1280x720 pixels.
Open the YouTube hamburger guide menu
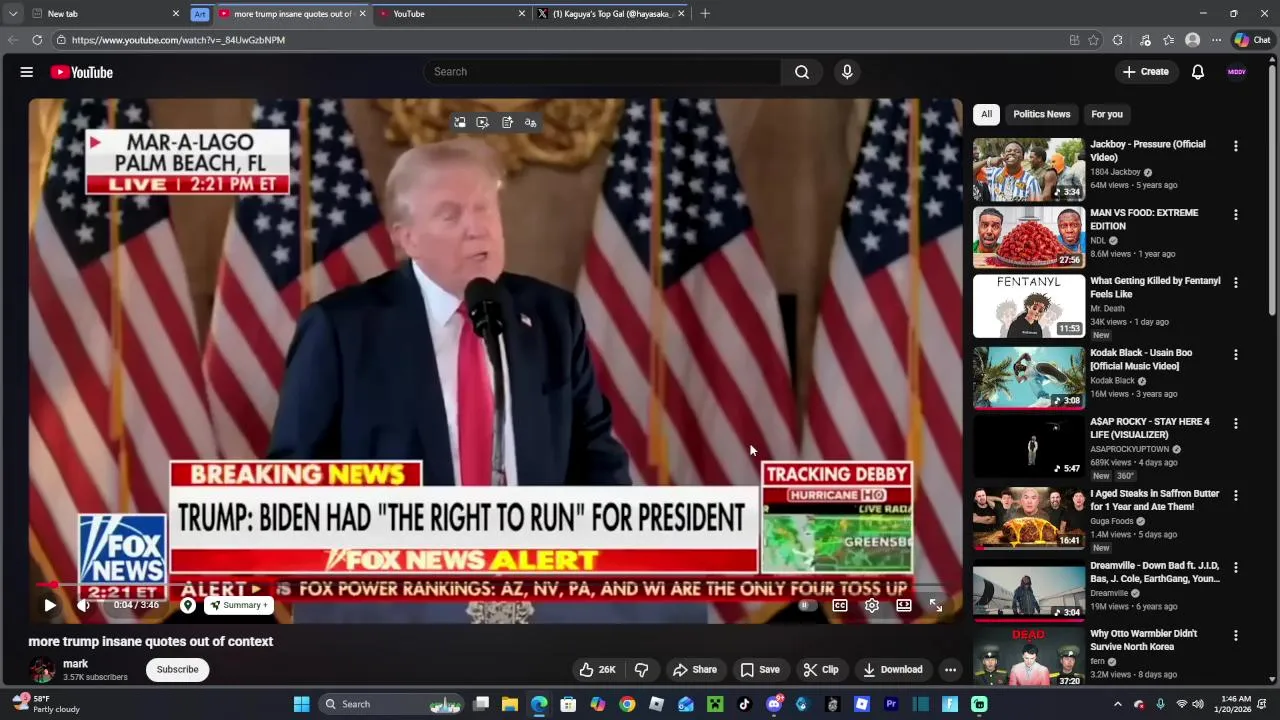(x=27, y=72)
